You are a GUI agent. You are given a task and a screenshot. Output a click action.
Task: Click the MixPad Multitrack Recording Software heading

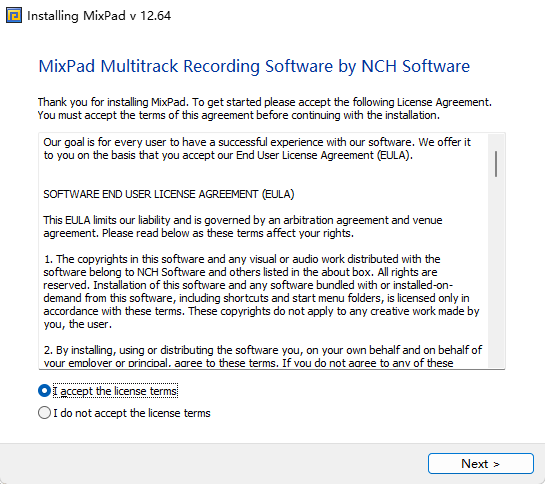pos(254,66)
